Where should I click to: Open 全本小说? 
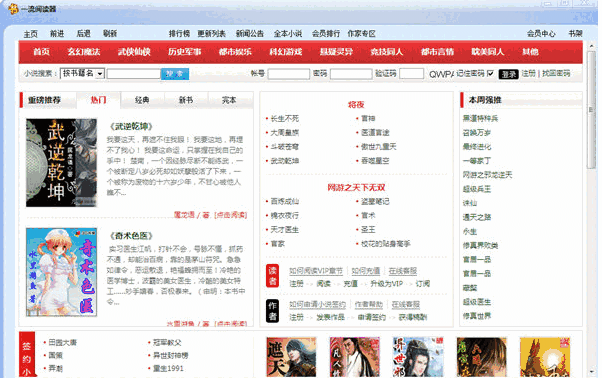click(x=288, y=34)
